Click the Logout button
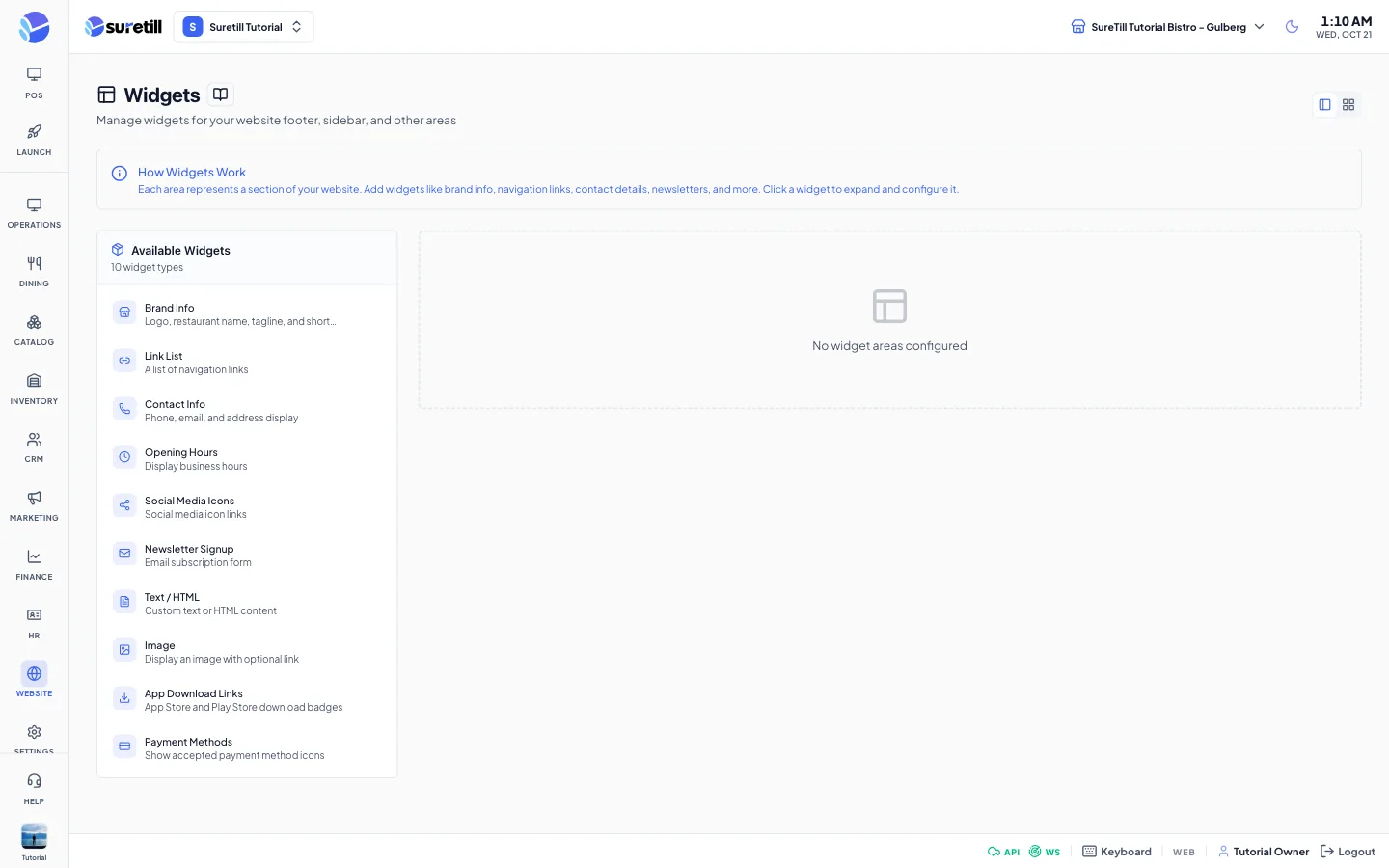 (1348, 852)
